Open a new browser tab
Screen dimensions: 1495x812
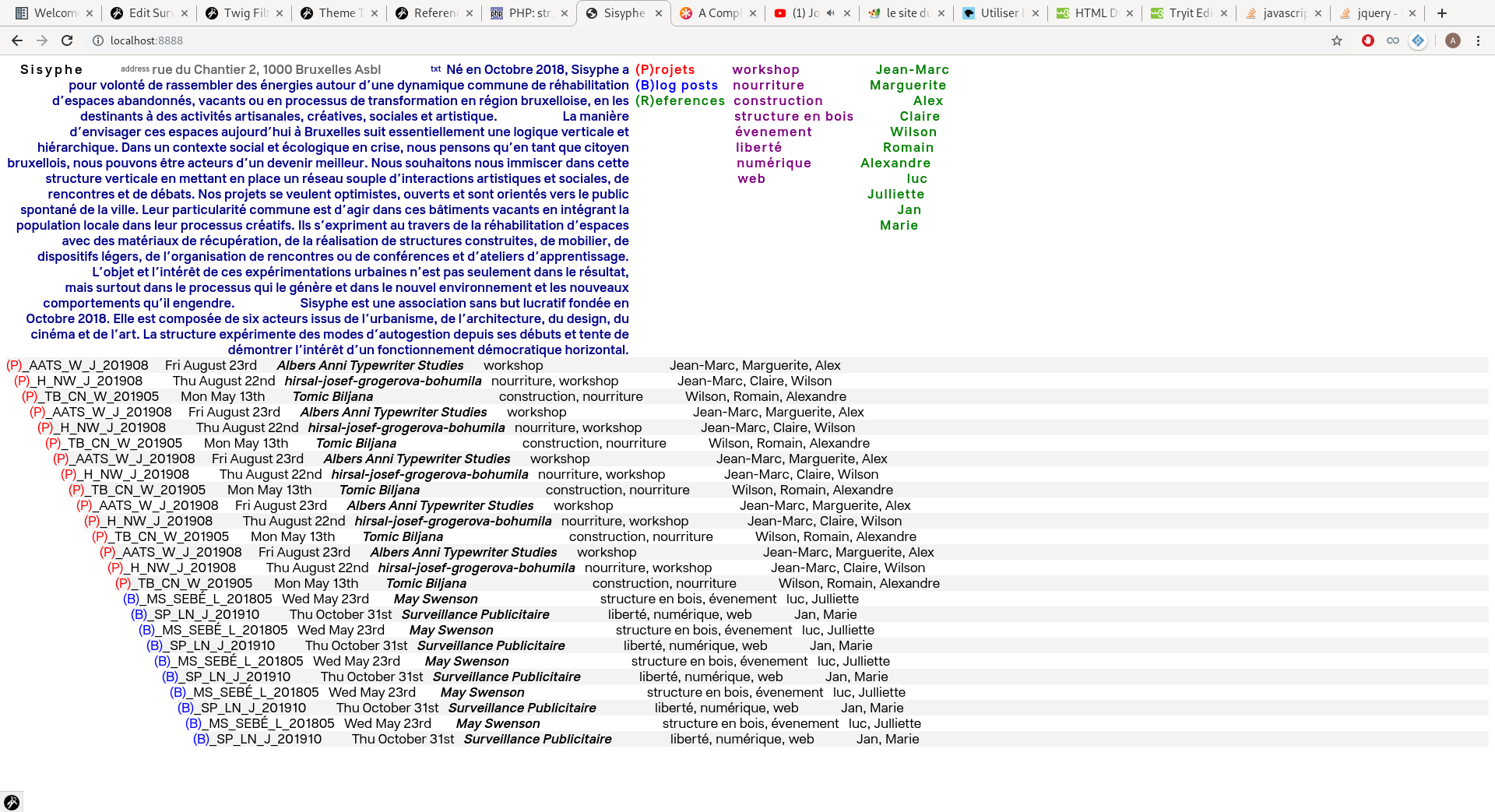coord(1441,13)
